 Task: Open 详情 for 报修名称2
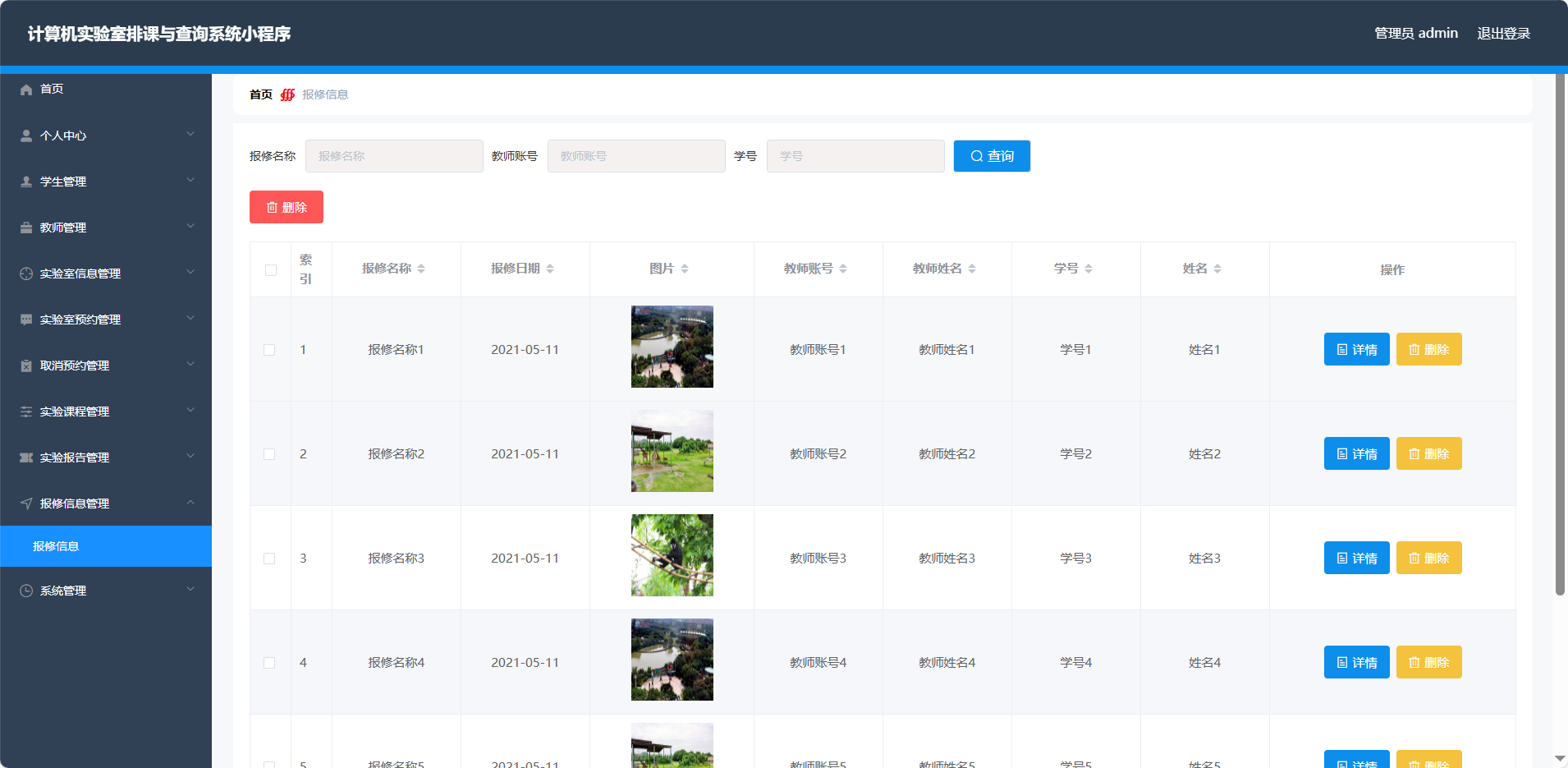(x=1356, y=453)
